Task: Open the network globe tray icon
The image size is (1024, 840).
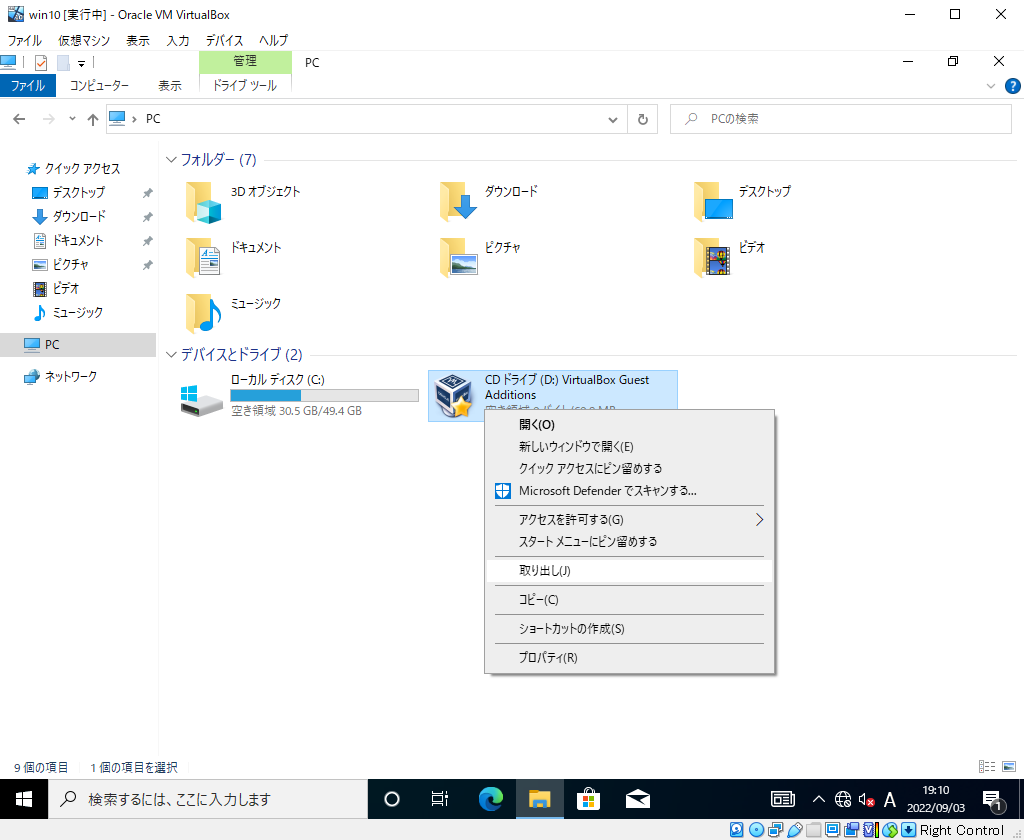Action: coord(843,799)
